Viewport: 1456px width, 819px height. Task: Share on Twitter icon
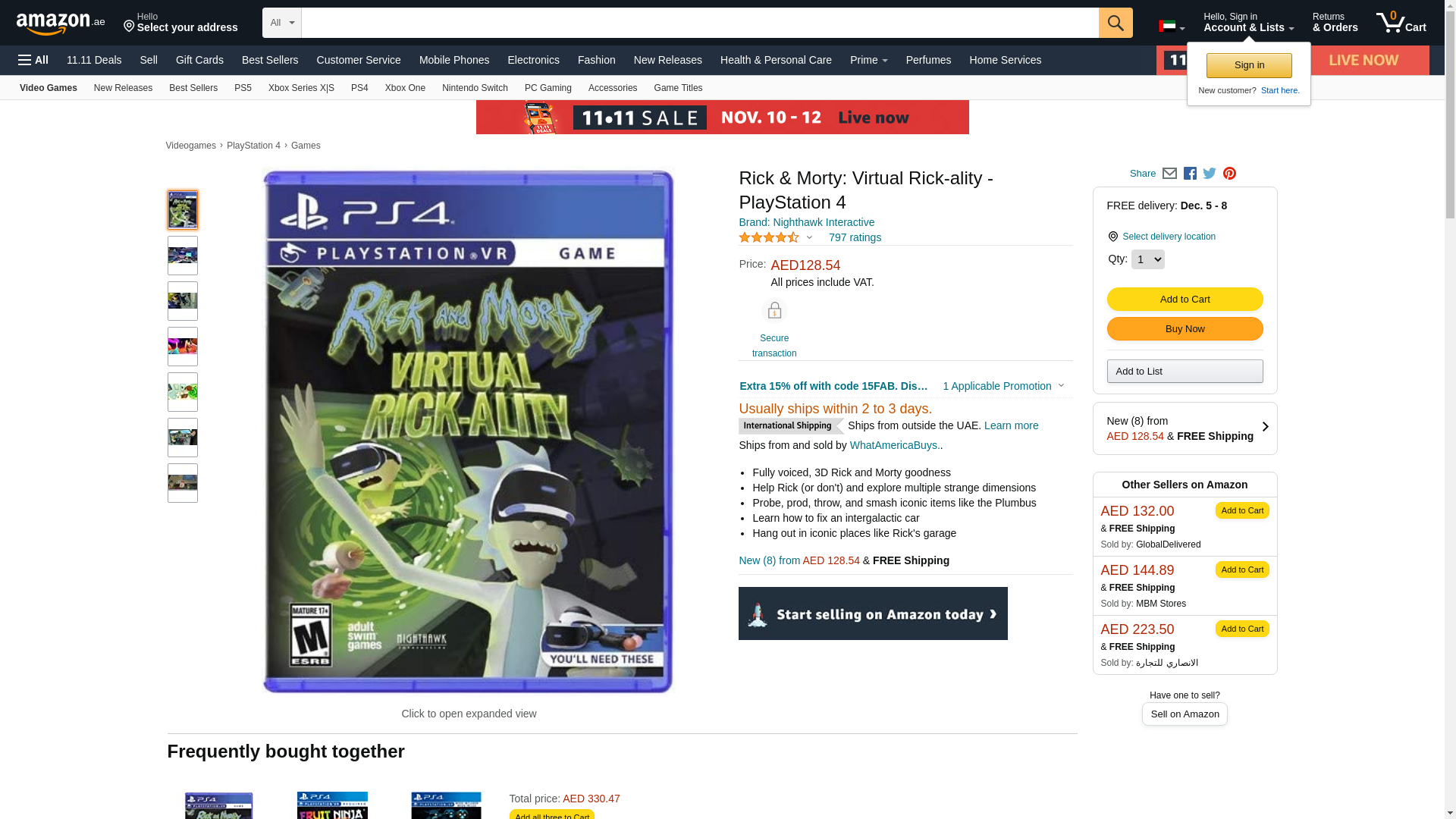(1210, 174)
